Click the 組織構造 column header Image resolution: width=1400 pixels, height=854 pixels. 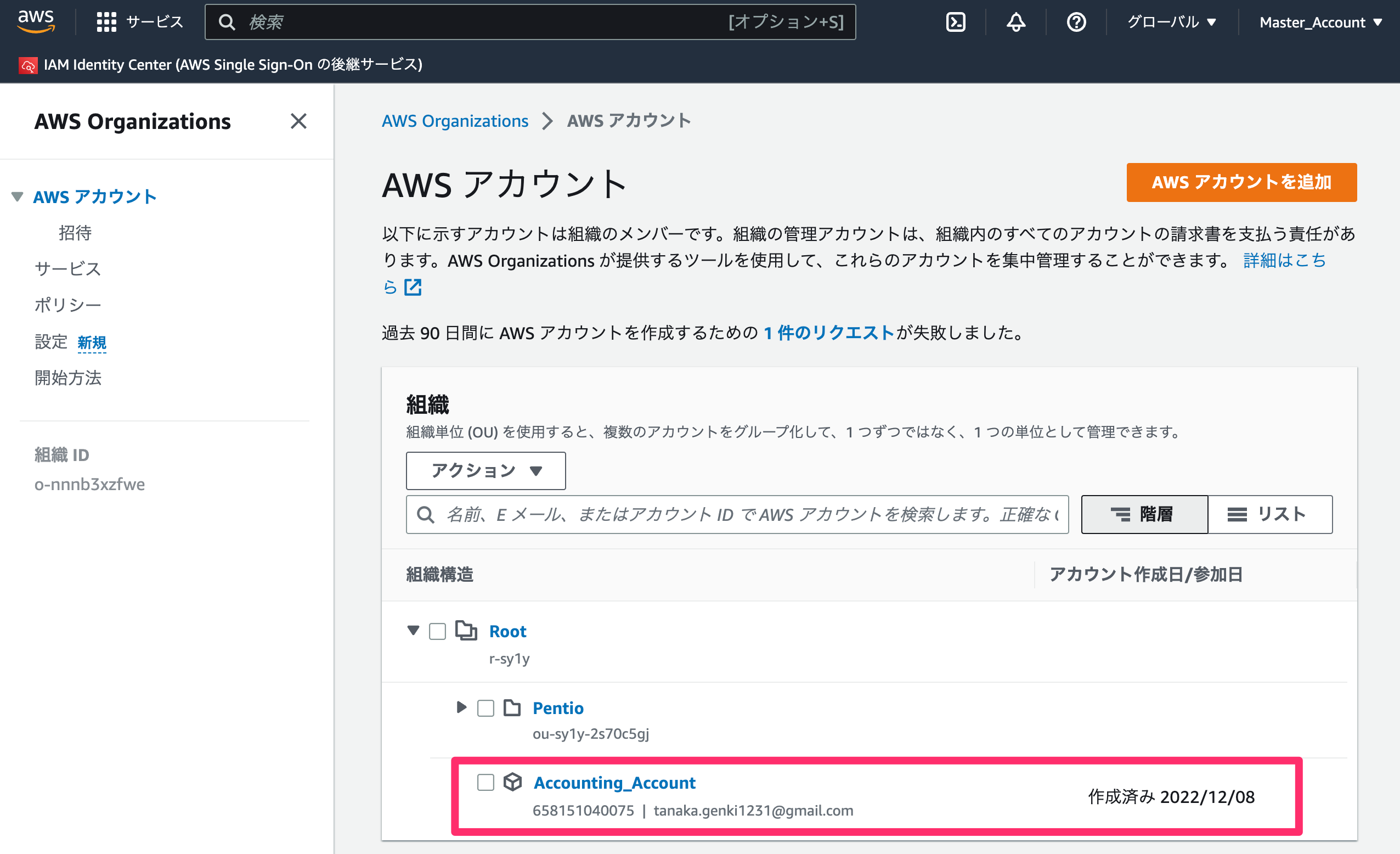439,574
